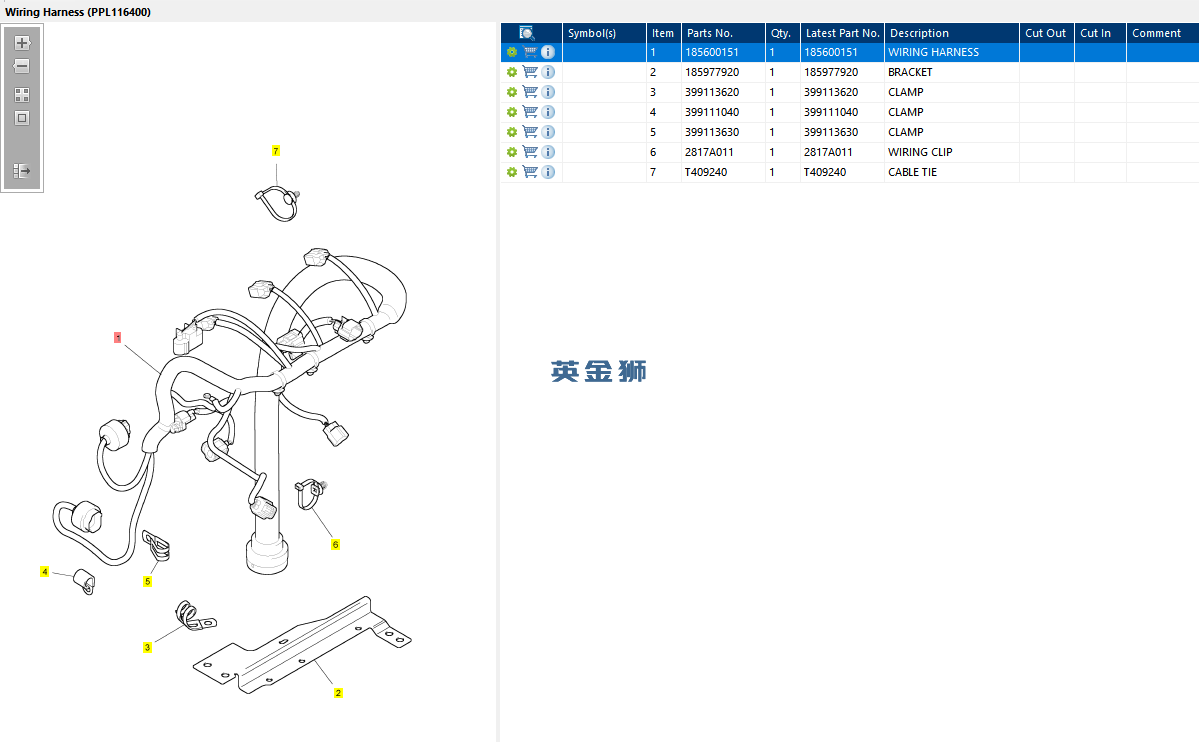Click callout label 6 in diagram
The image size is (1199, 742).
pos(336,545)
